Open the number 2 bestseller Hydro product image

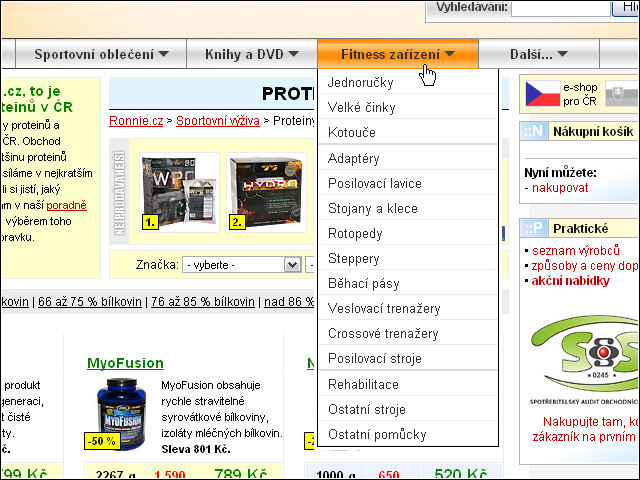[266, 192]
